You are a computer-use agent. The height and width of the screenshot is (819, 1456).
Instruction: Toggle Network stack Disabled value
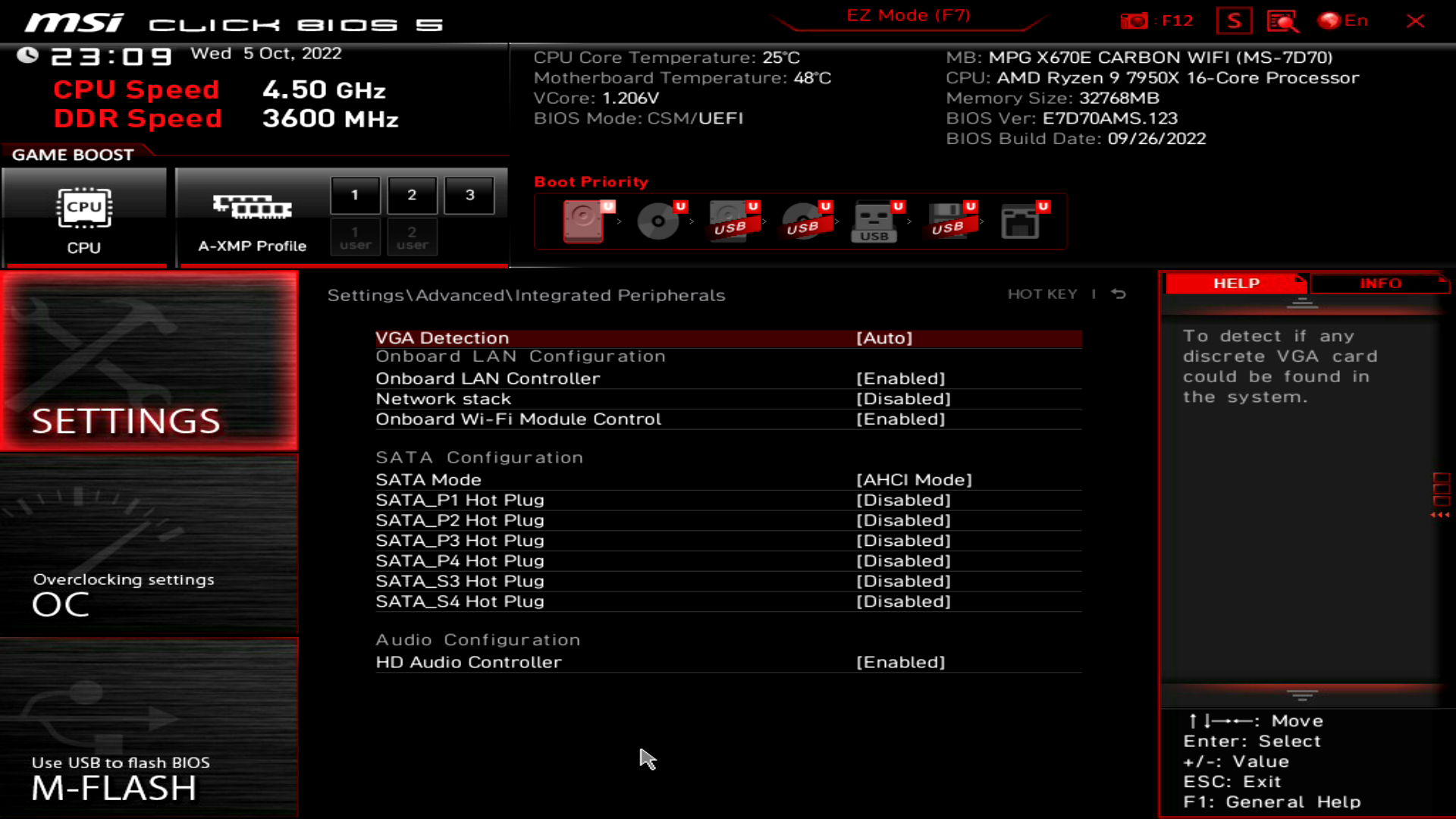point(902,399)
